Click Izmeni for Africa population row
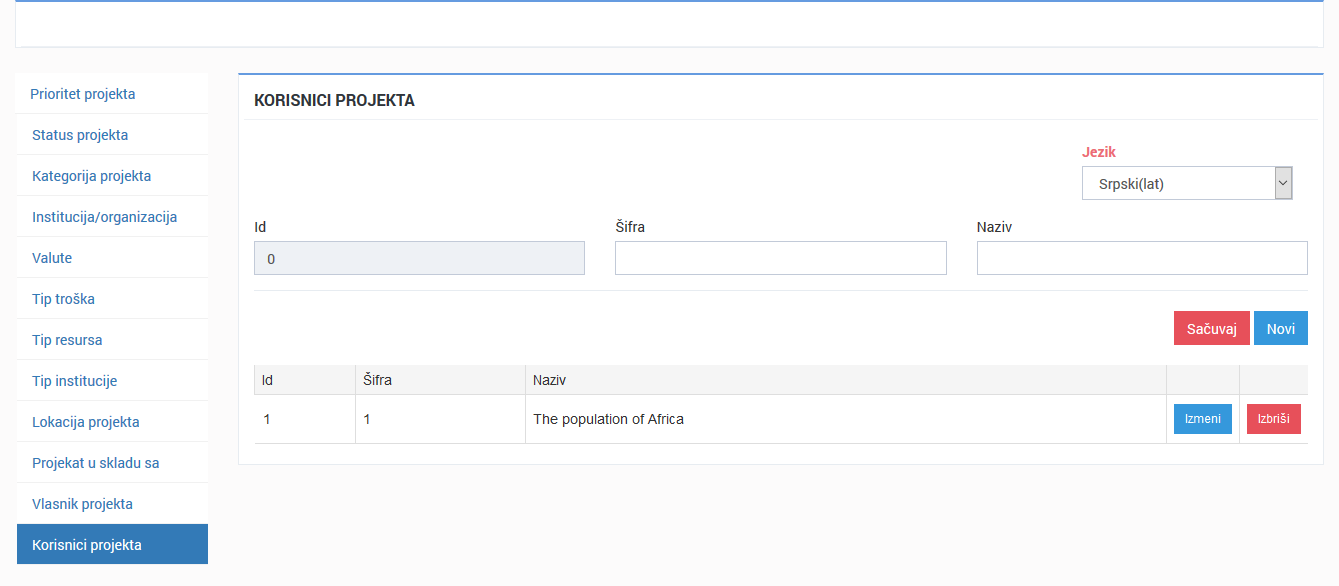 [1202, 419]
